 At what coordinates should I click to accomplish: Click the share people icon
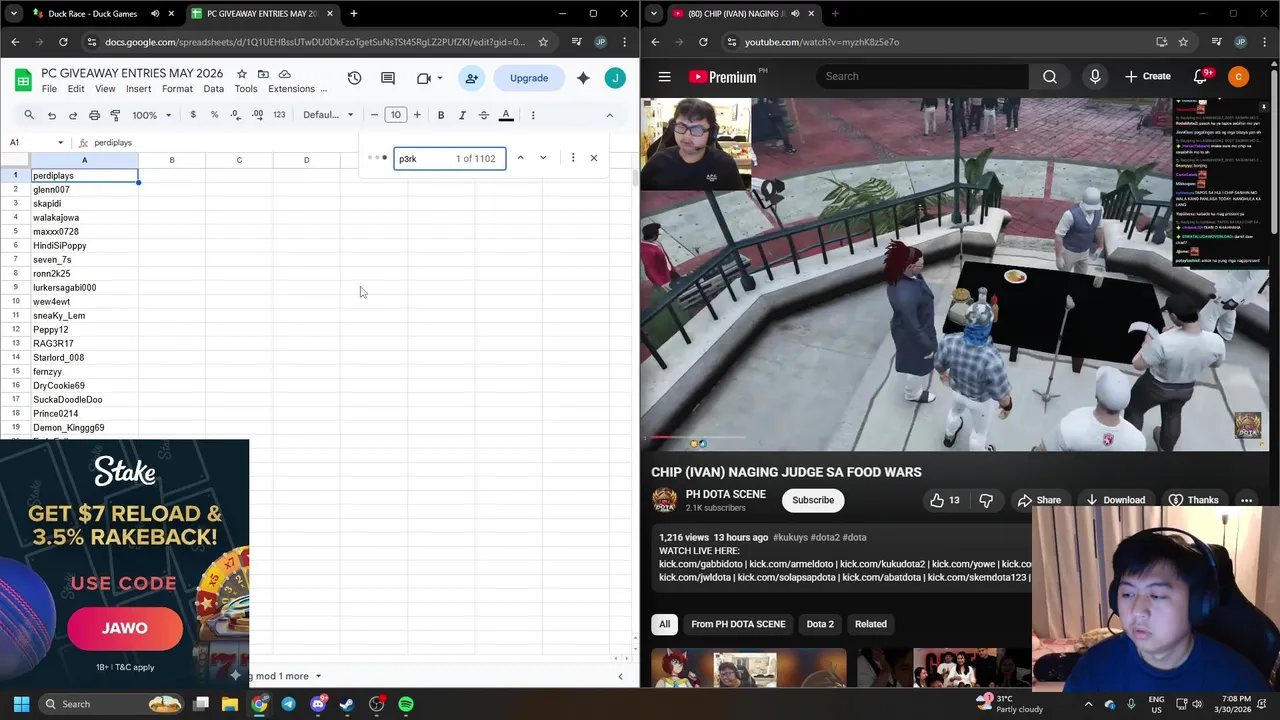pos(471,78)
